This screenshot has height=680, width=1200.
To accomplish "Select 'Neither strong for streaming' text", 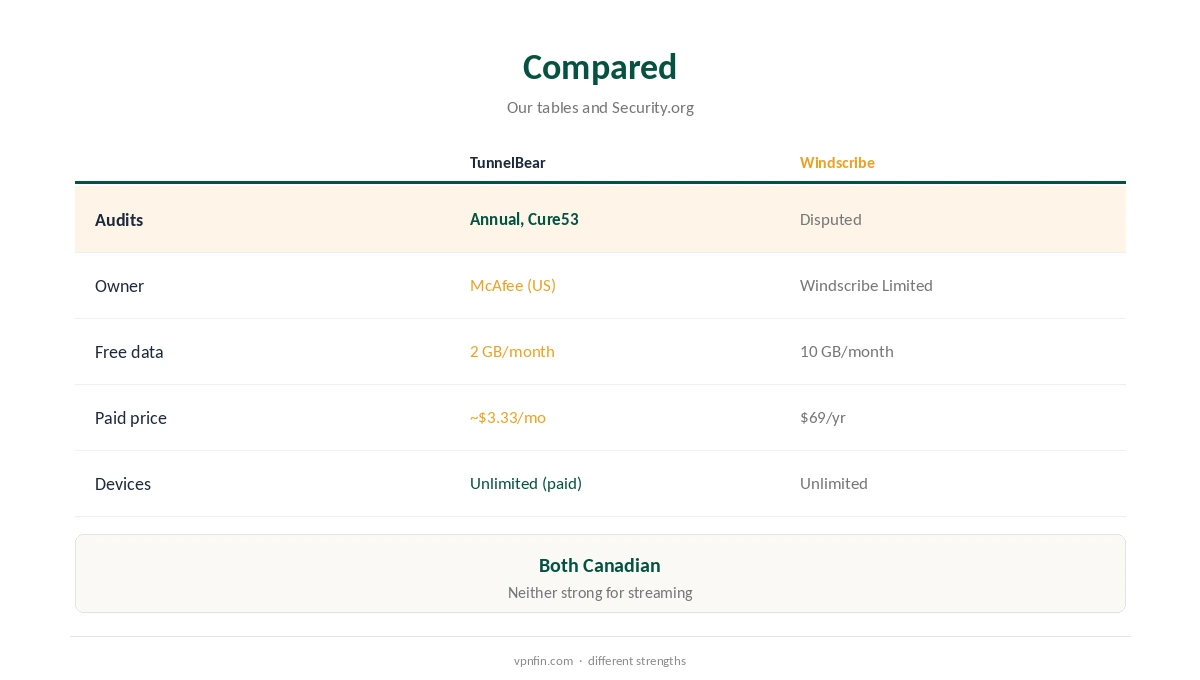I will 600,592.
